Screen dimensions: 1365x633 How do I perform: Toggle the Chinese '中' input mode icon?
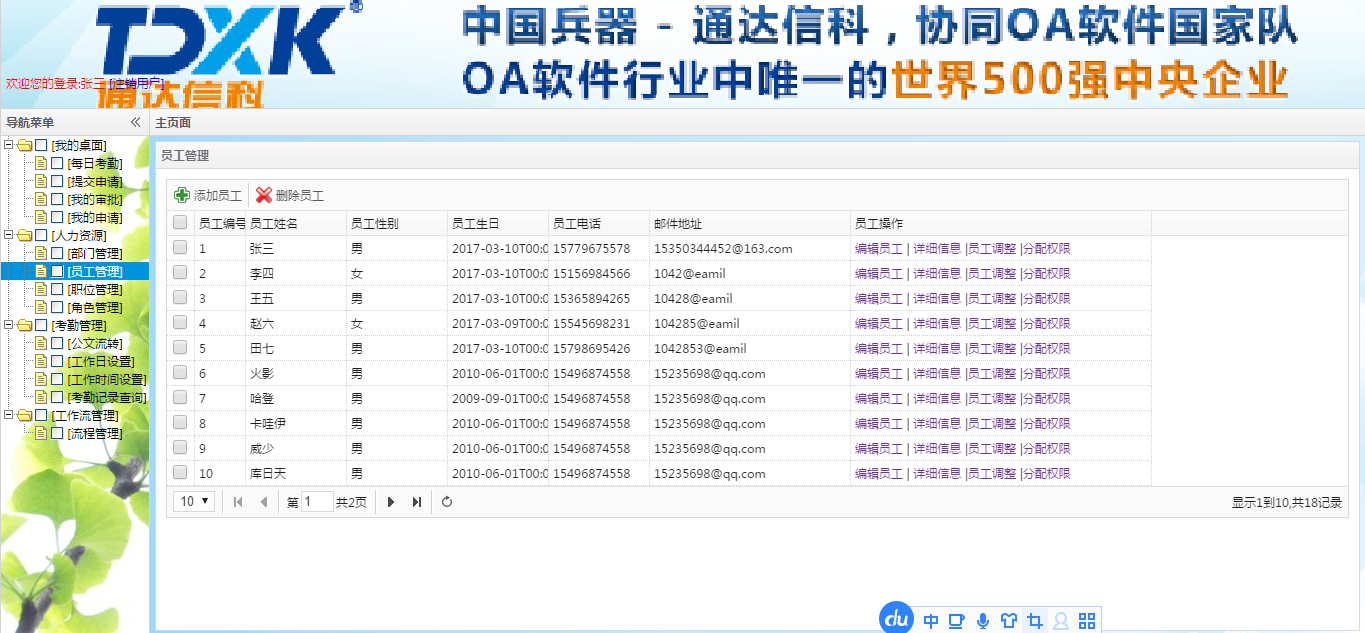click(931, 621)
